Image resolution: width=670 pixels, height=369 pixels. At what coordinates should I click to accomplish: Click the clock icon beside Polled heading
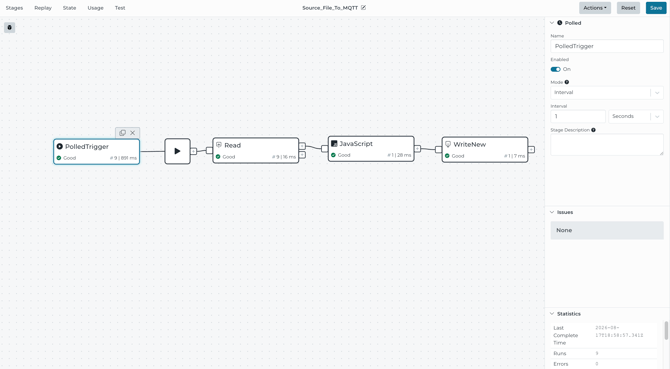point(560,23)
